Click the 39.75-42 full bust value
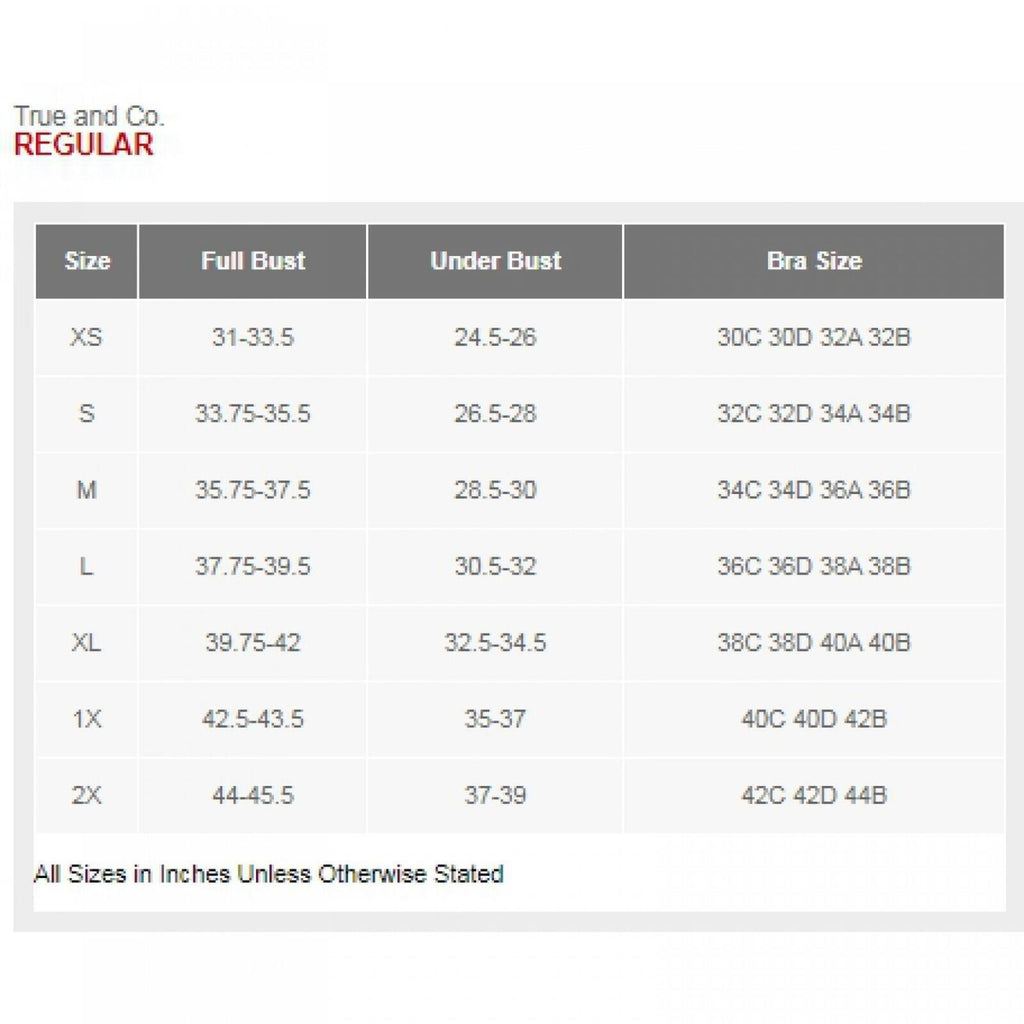Viewport: 1024px width, 1024px height. [253, 642]
